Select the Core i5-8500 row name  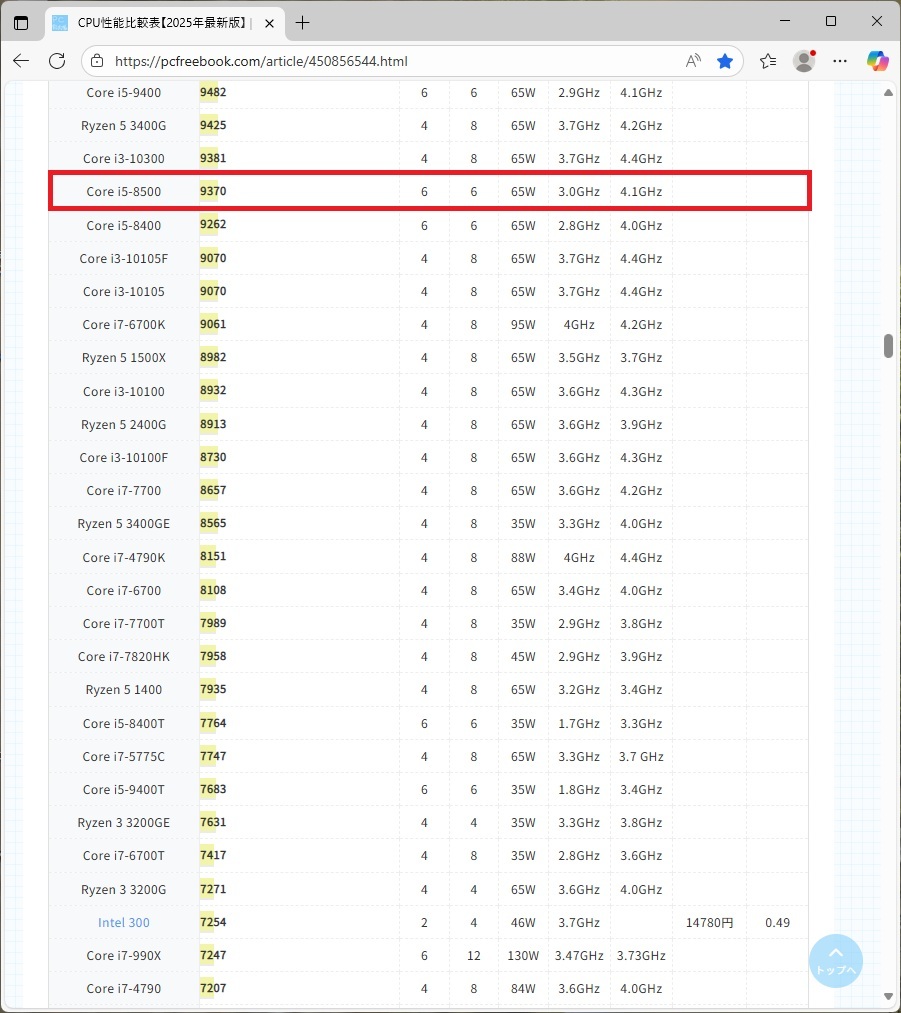pos(123,191)
